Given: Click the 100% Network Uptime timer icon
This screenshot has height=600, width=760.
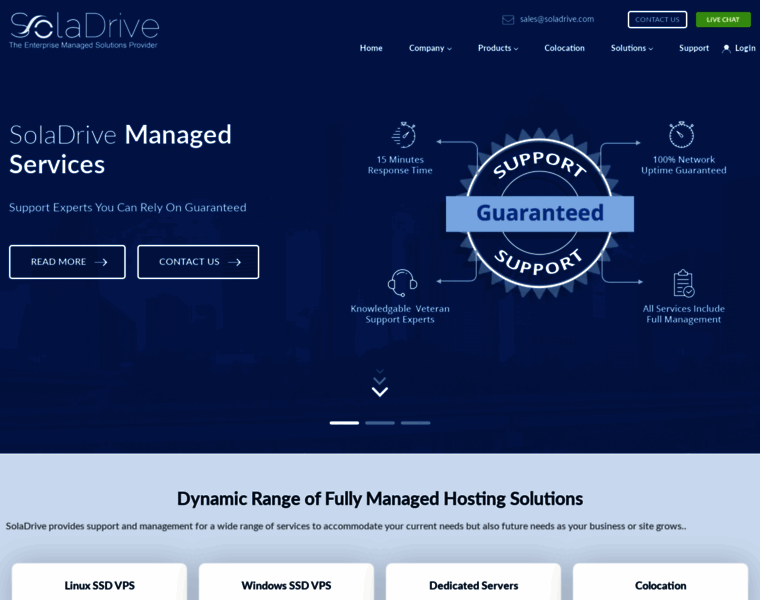Looking at the screenshot, I should pyautogui.click(x=682, y=134).
